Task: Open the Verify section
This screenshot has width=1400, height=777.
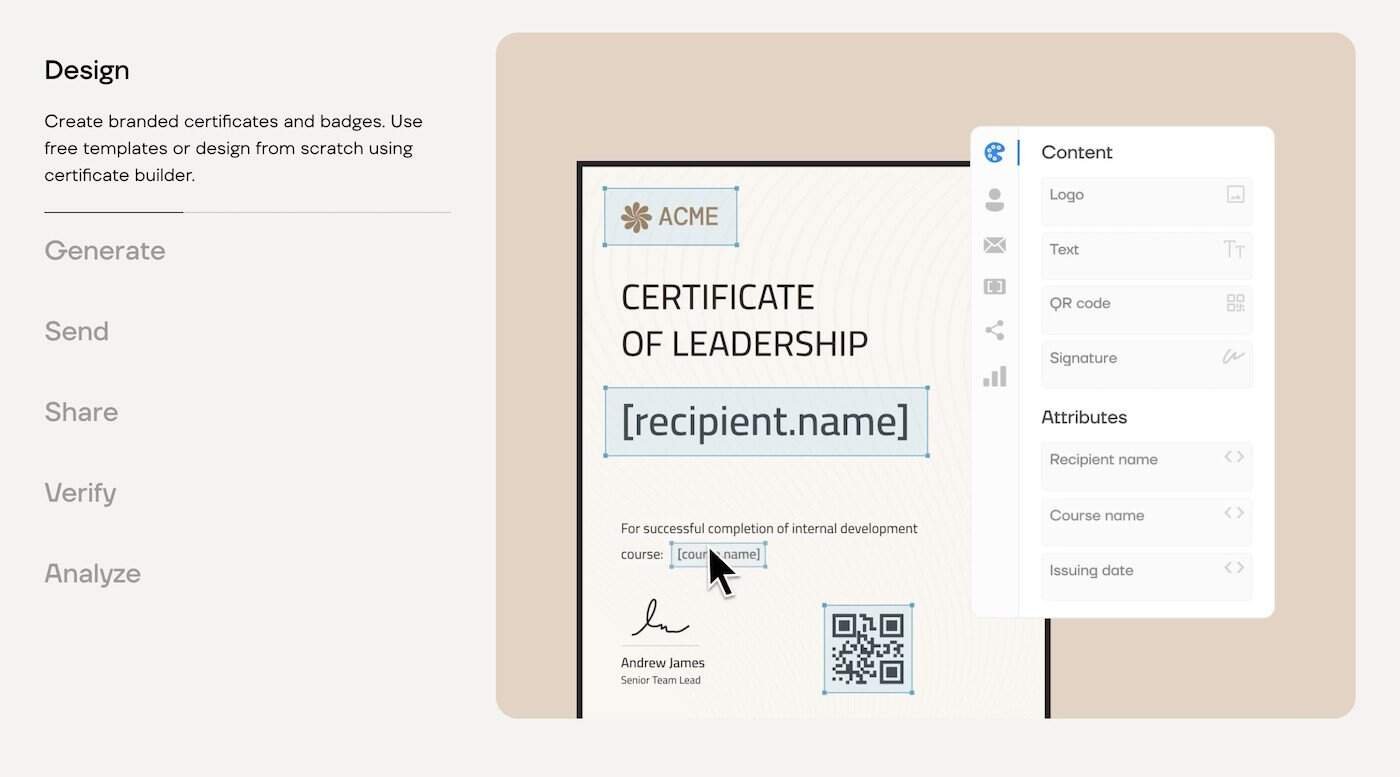Action: pos(80,493)
